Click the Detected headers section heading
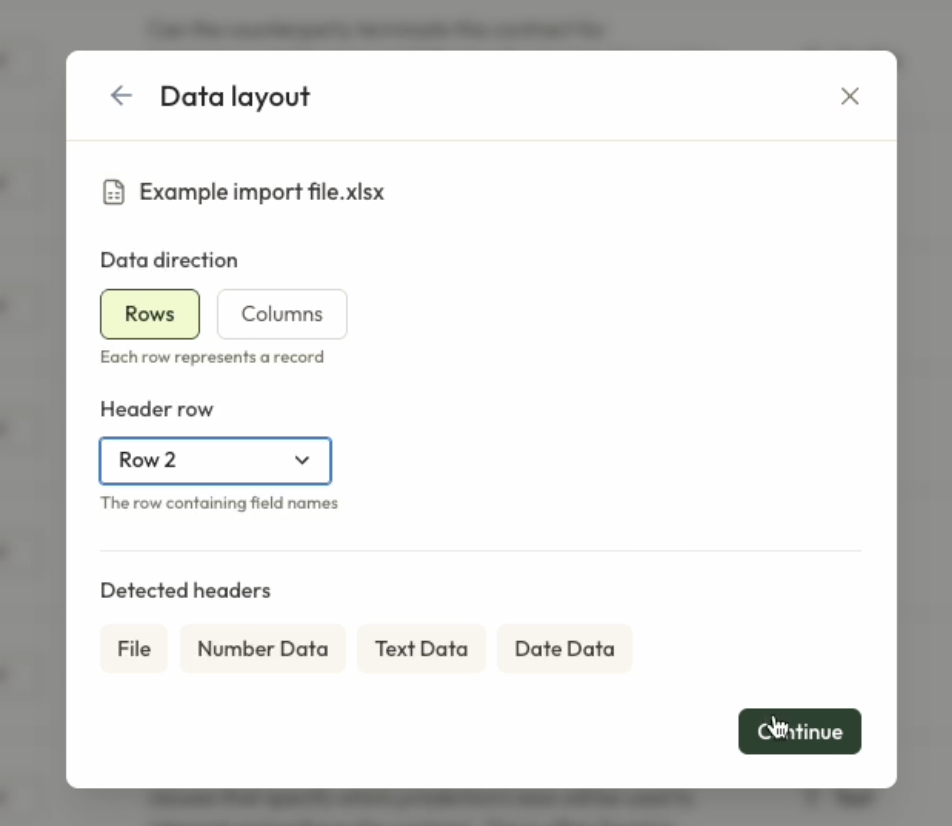This screenshot has height=826, width=952. (x=185, y=590)
